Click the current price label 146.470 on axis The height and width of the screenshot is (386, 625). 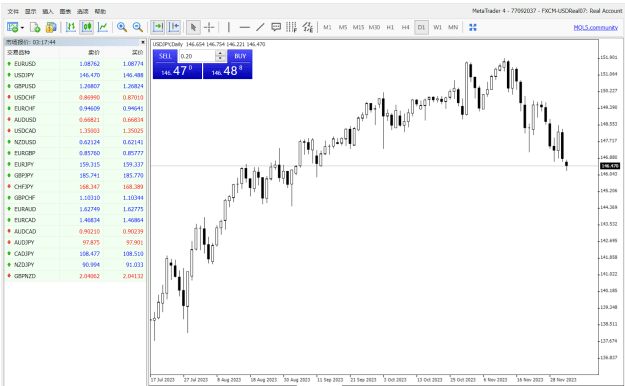pos(609,165)
